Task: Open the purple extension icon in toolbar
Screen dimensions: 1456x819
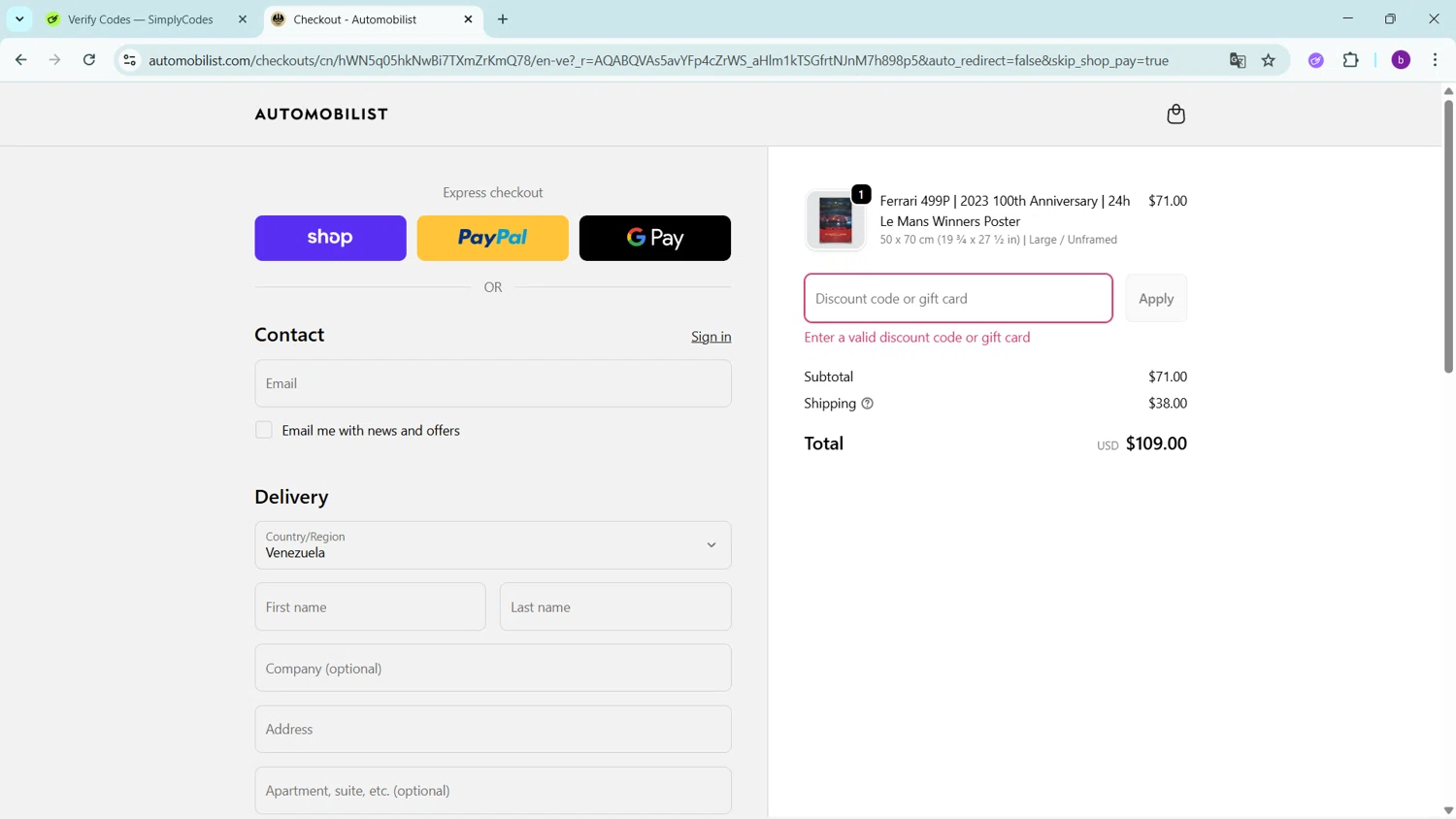Action: point(1316,60)
